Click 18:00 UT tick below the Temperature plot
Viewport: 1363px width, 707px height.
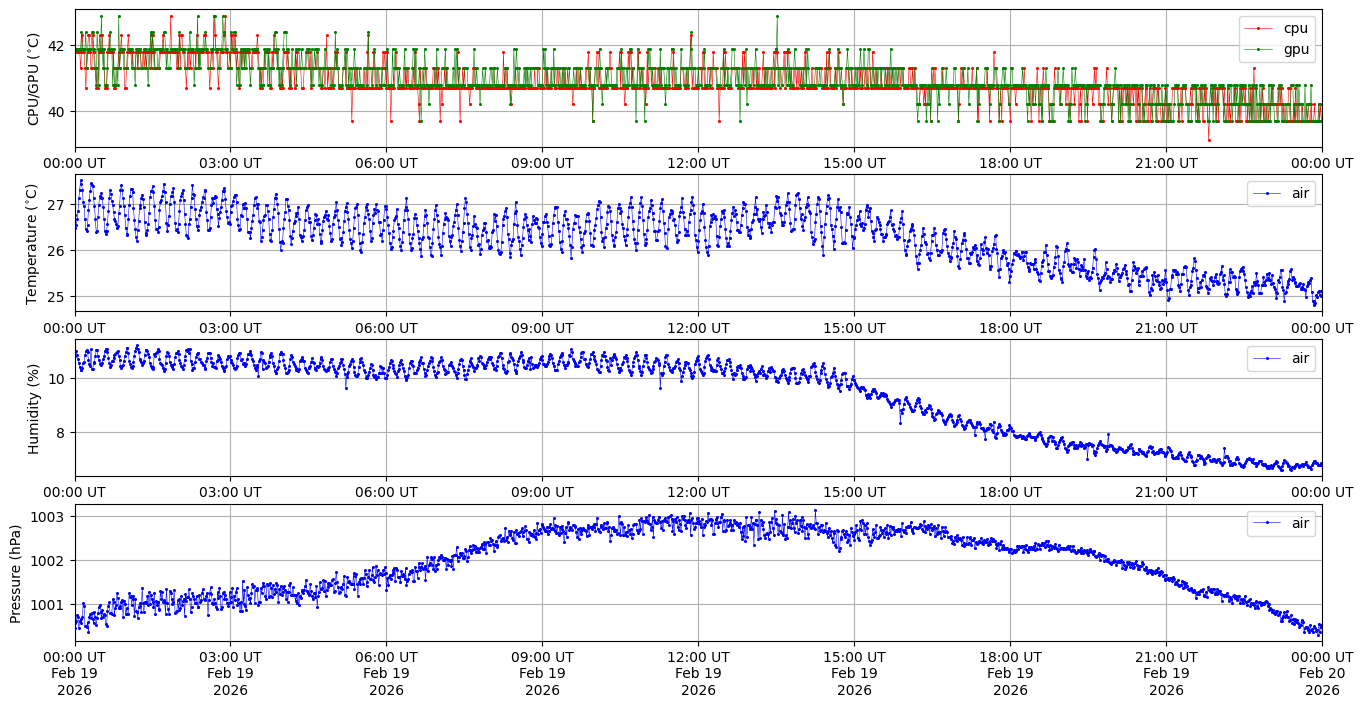[x=1010, y=327]
